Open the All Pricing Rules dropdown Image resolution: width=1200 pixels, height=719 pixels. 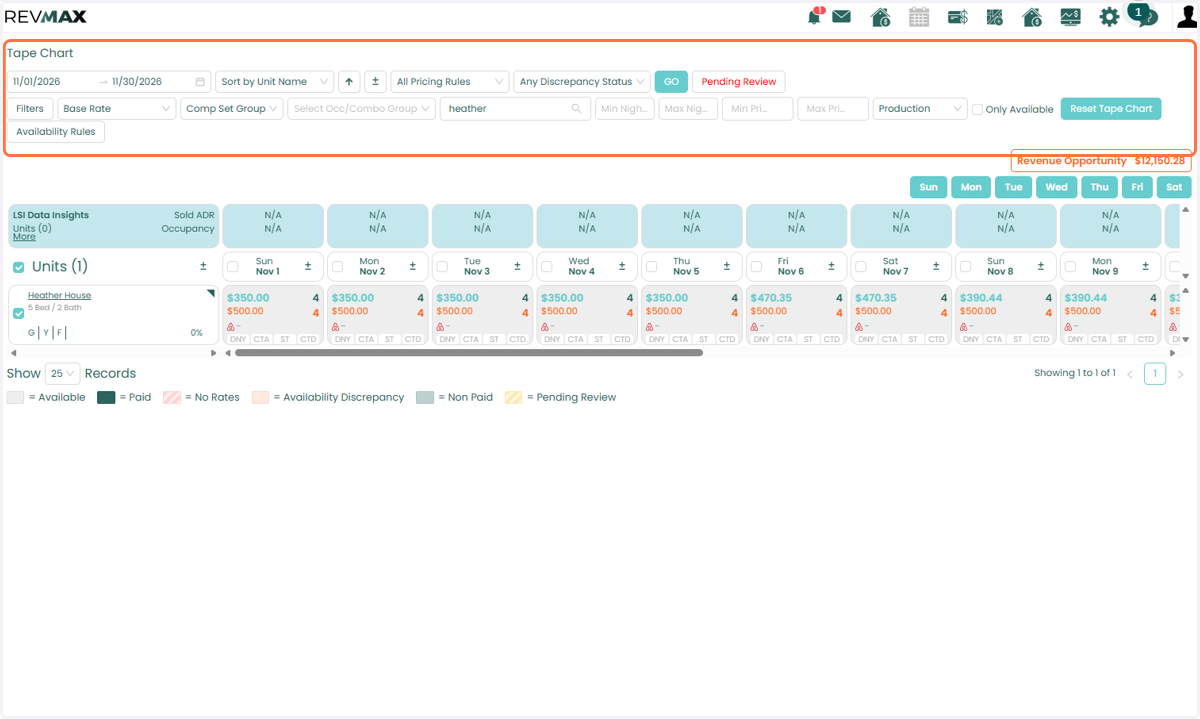(450, 82)
